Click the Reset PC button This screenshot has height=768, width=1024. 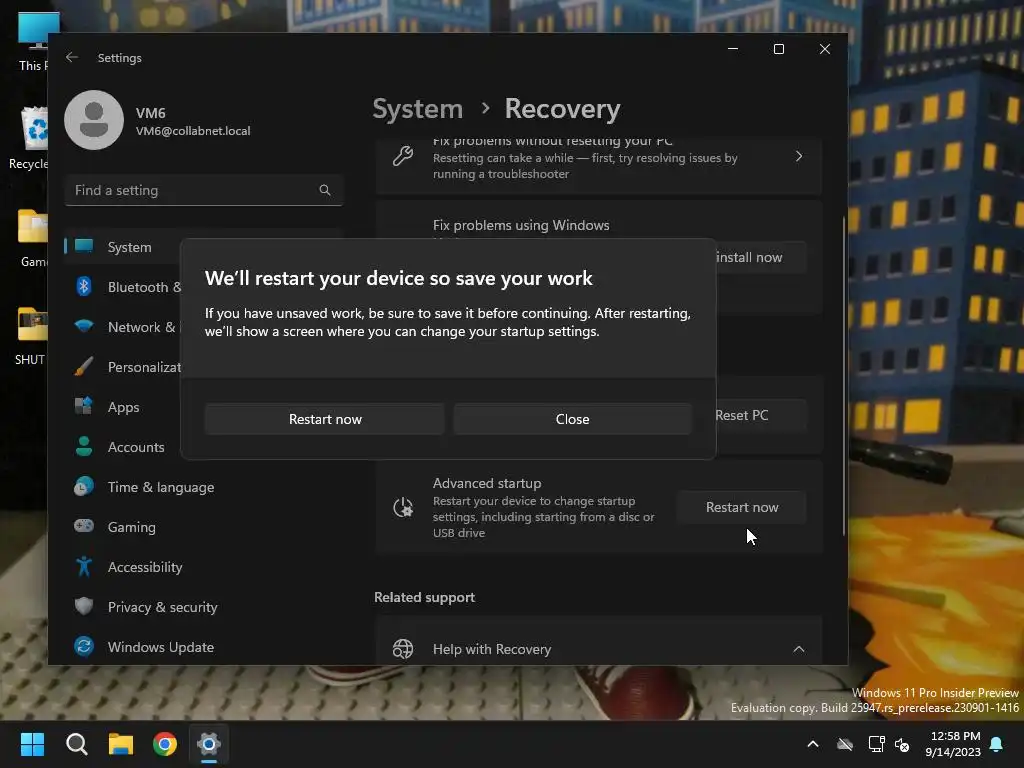[760, 415]
